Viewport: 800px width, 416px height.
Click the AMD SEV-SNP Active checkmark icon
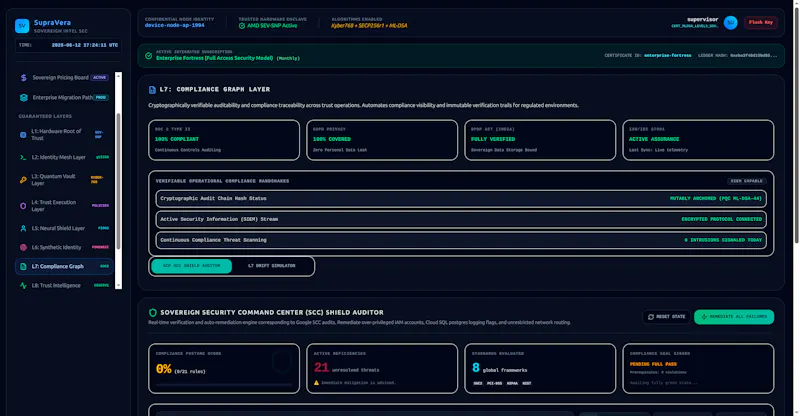point(242,26)
